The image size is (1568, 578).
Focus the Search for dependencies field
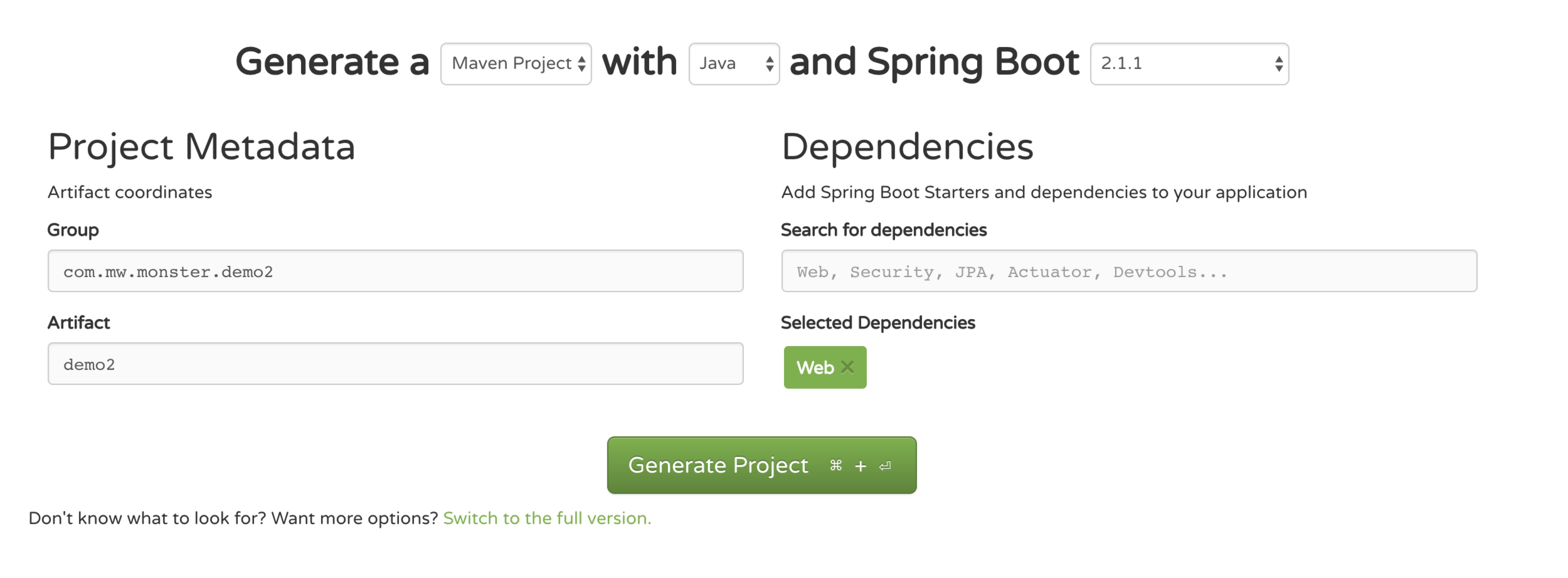[1129, 271]
